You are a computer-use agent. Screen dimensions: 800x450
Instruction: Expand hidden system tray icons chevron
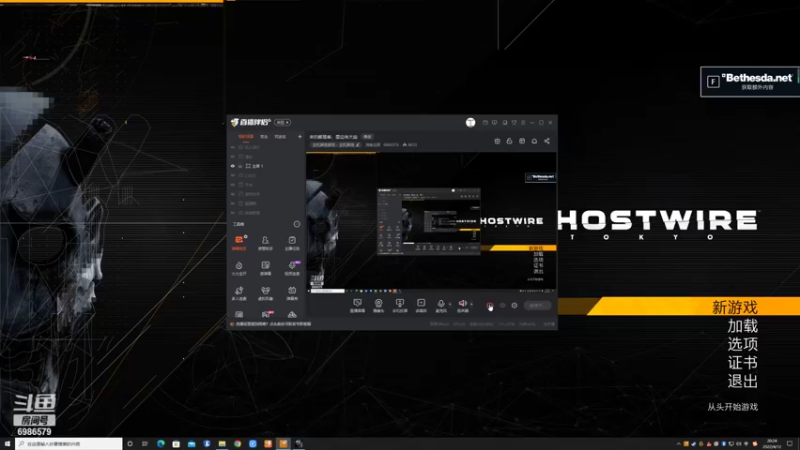pyautogui.click(x=679, y=444)
